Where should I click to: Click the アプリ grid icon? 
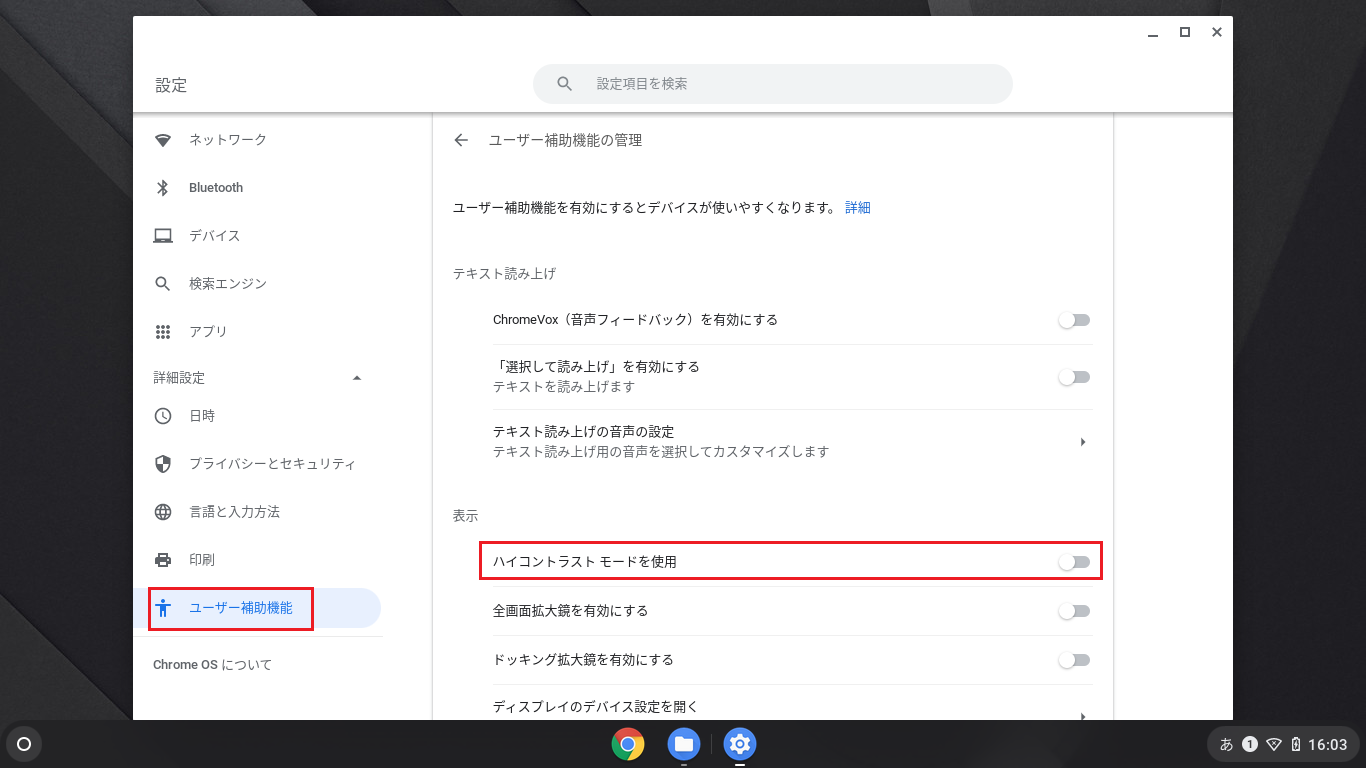click(163, 332)
